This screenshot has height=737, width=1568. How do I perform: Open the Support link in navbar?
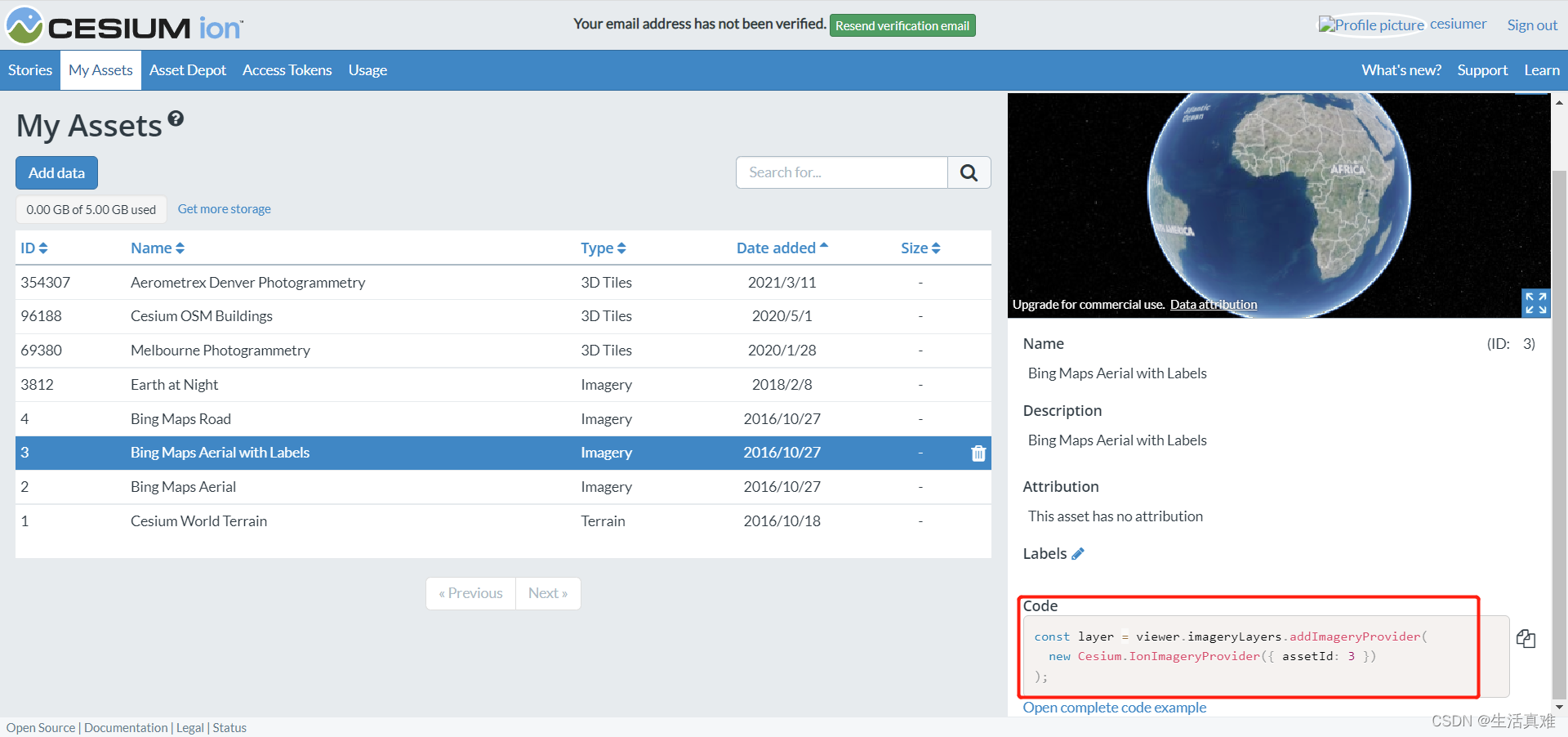1482,70
